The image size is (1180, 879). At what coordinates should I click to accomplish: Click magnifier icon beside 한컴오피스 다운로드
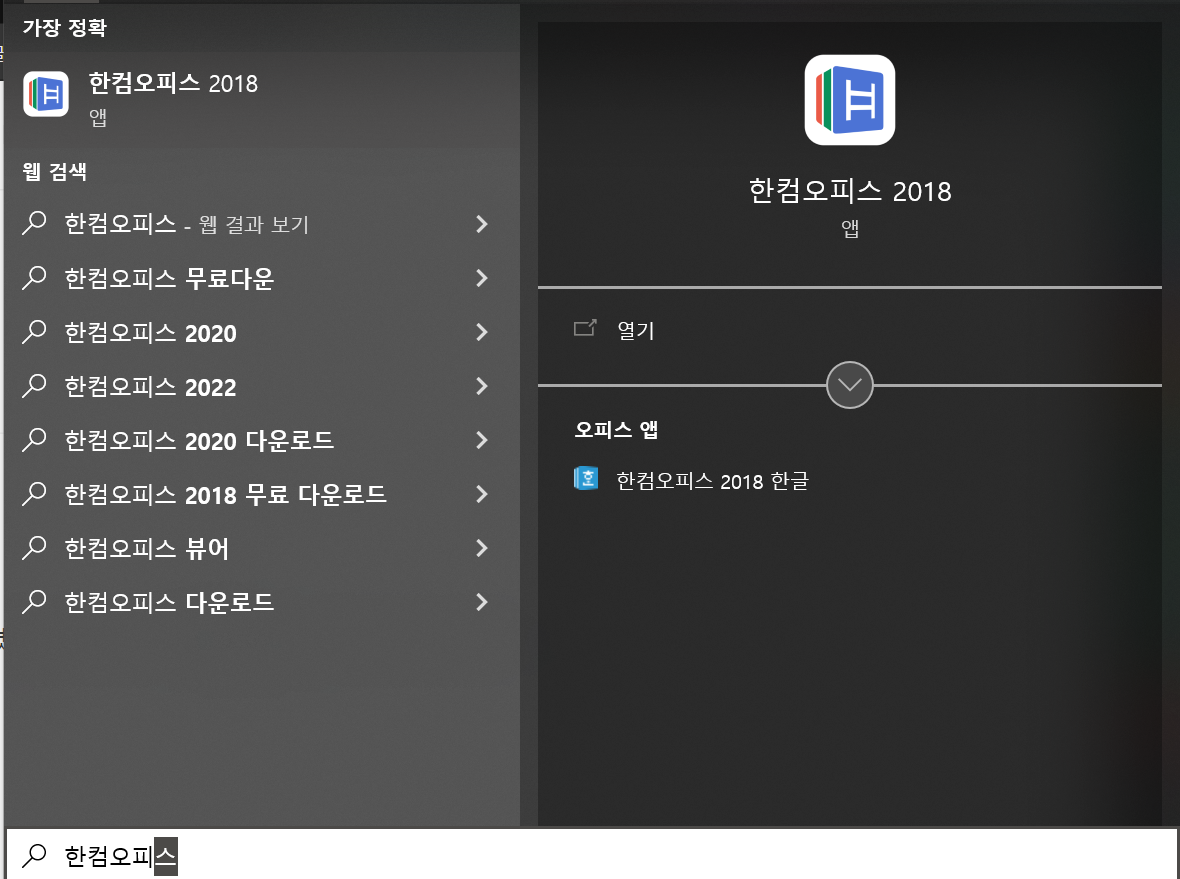[35, 602]
